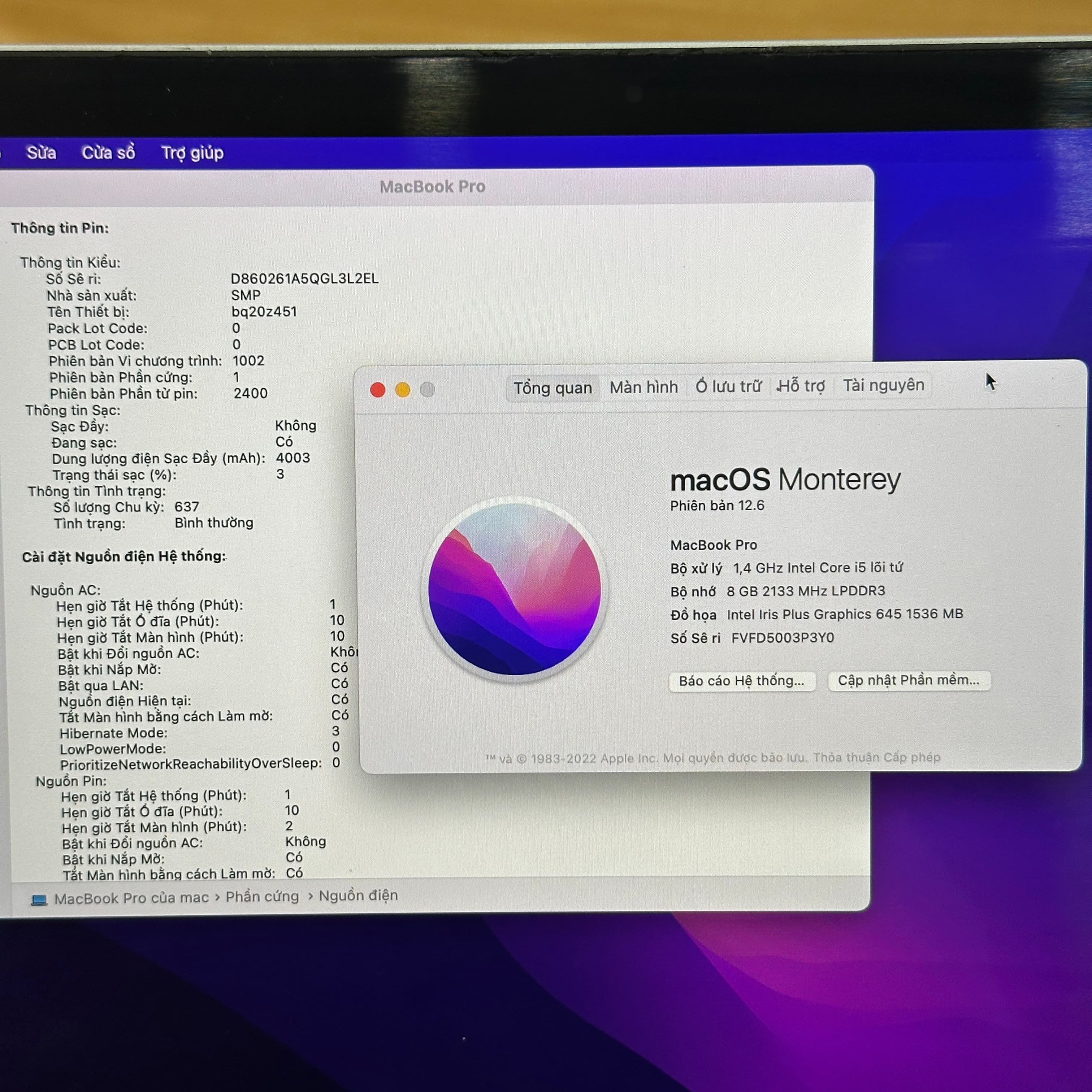
Task: Click the Thông tin Pin heading
Action: [x=60, y=228]
